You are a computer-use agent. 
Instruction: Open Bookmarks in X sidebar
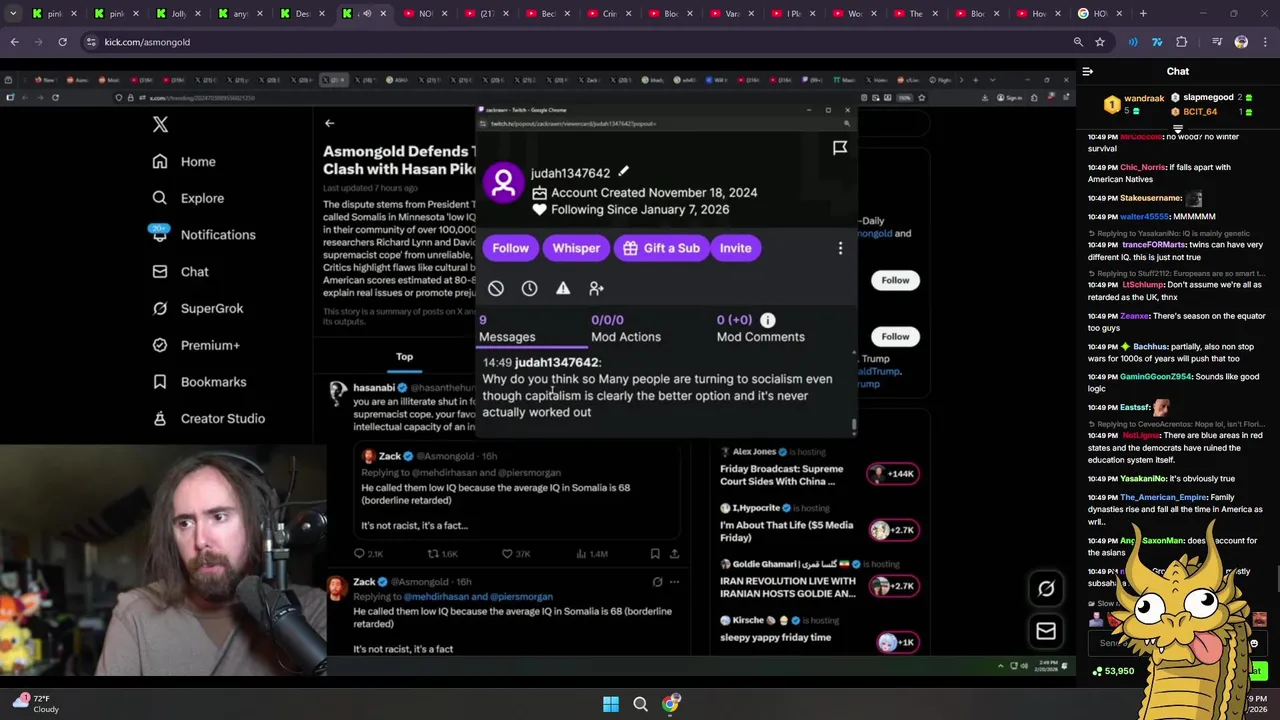click(199, 382)
